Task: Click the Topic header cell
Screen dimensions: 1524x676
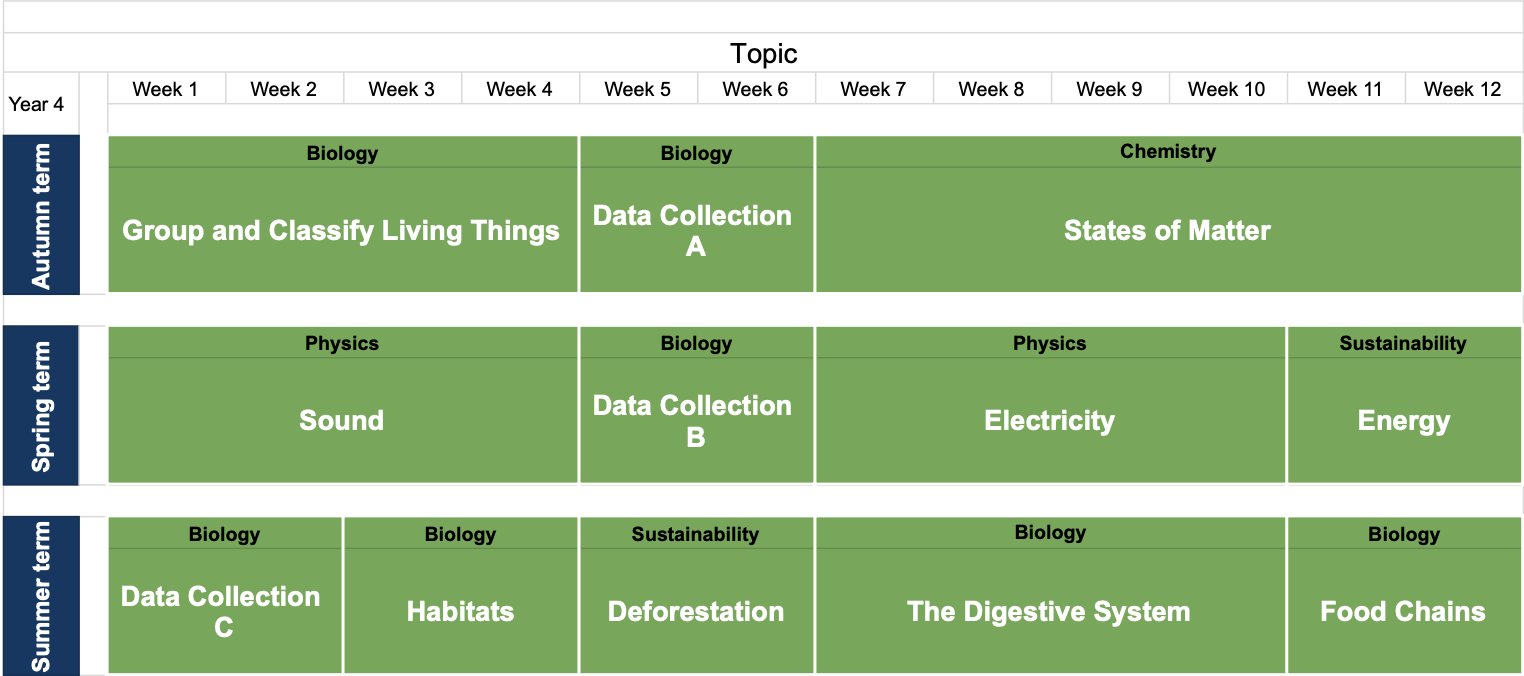Action: [x=763, y=53]
